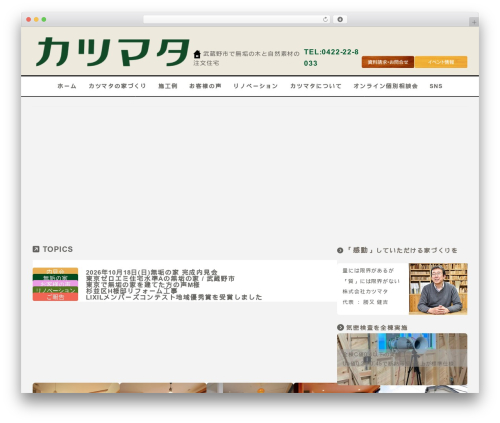Click the dark circular icon beside address bar
500x423 pixels.
point(340,20)
